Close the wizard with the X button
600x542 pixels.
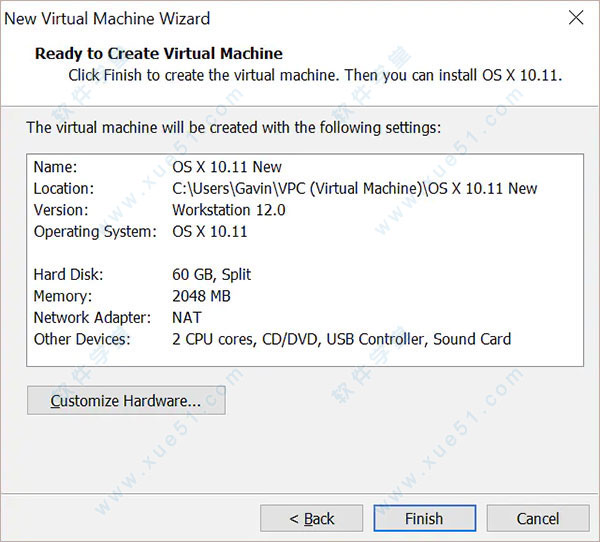pos(576,18)
